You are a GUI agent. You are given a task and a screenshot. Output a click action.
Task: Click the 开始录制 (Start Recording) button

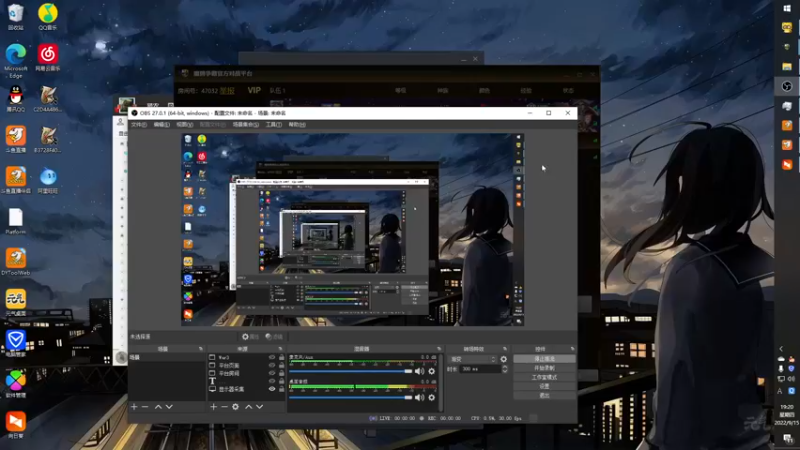[544, 368]
